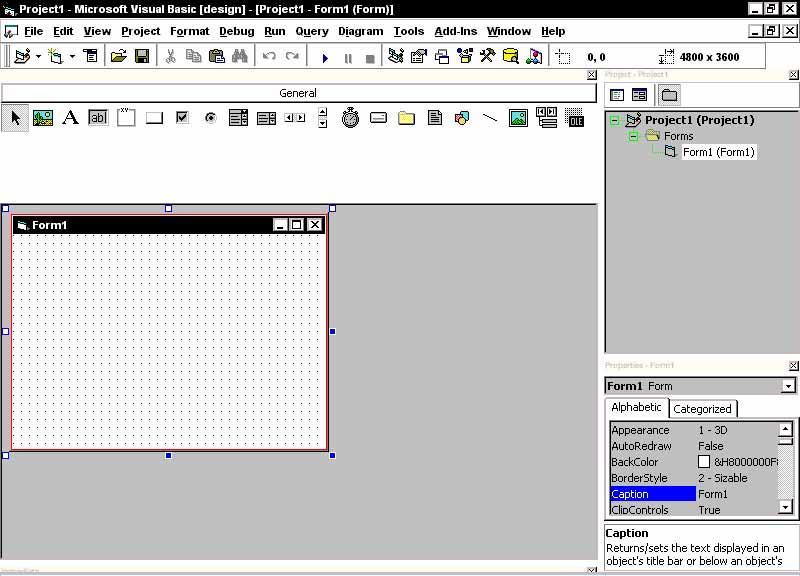This screenshot has width=800, height=576.
Task: Select the Line drawing tool
Action: click(490, 118)
